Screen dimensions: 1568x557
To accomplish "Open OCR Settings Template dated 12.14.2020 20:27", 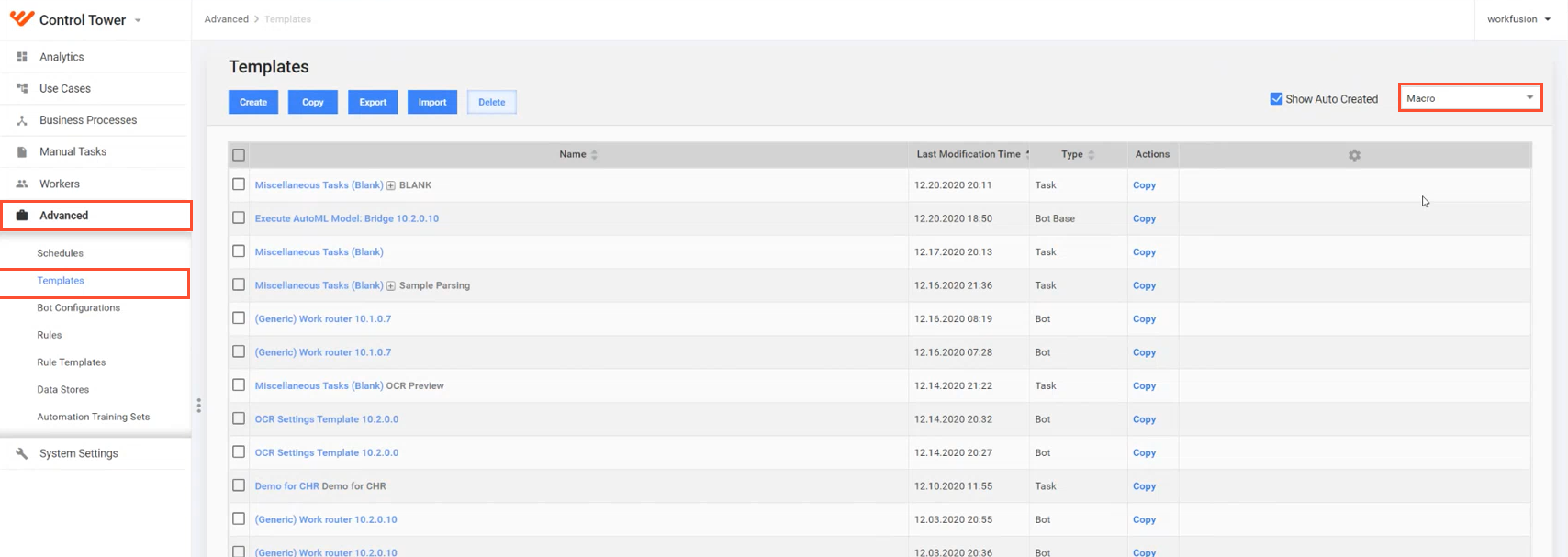I will (x=327, y=452).
